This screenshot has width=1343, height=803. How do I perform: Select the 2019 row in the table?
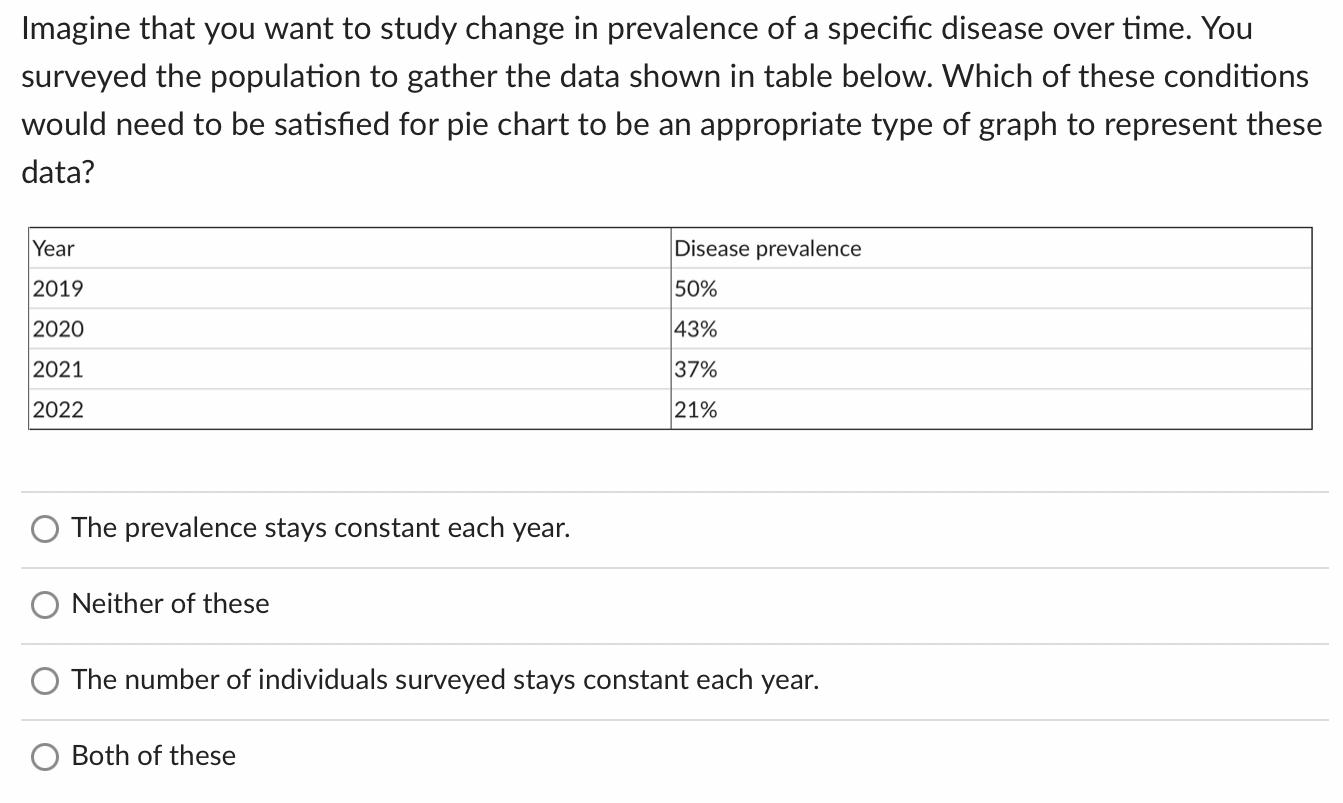57,289
